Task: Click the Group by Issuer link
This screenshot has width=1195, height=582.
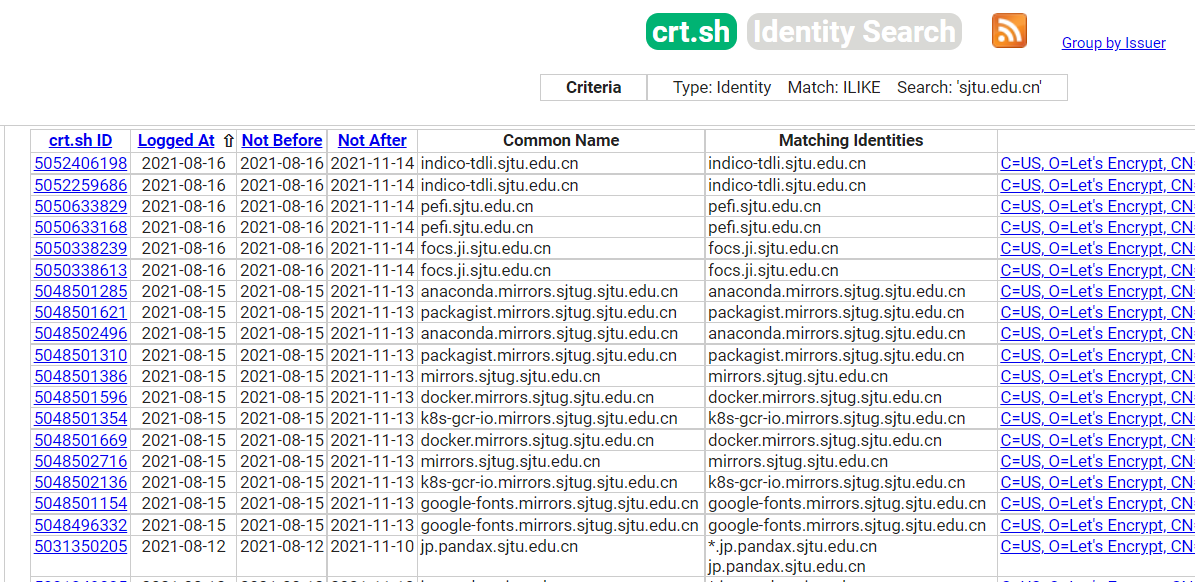Action: 1113,43
